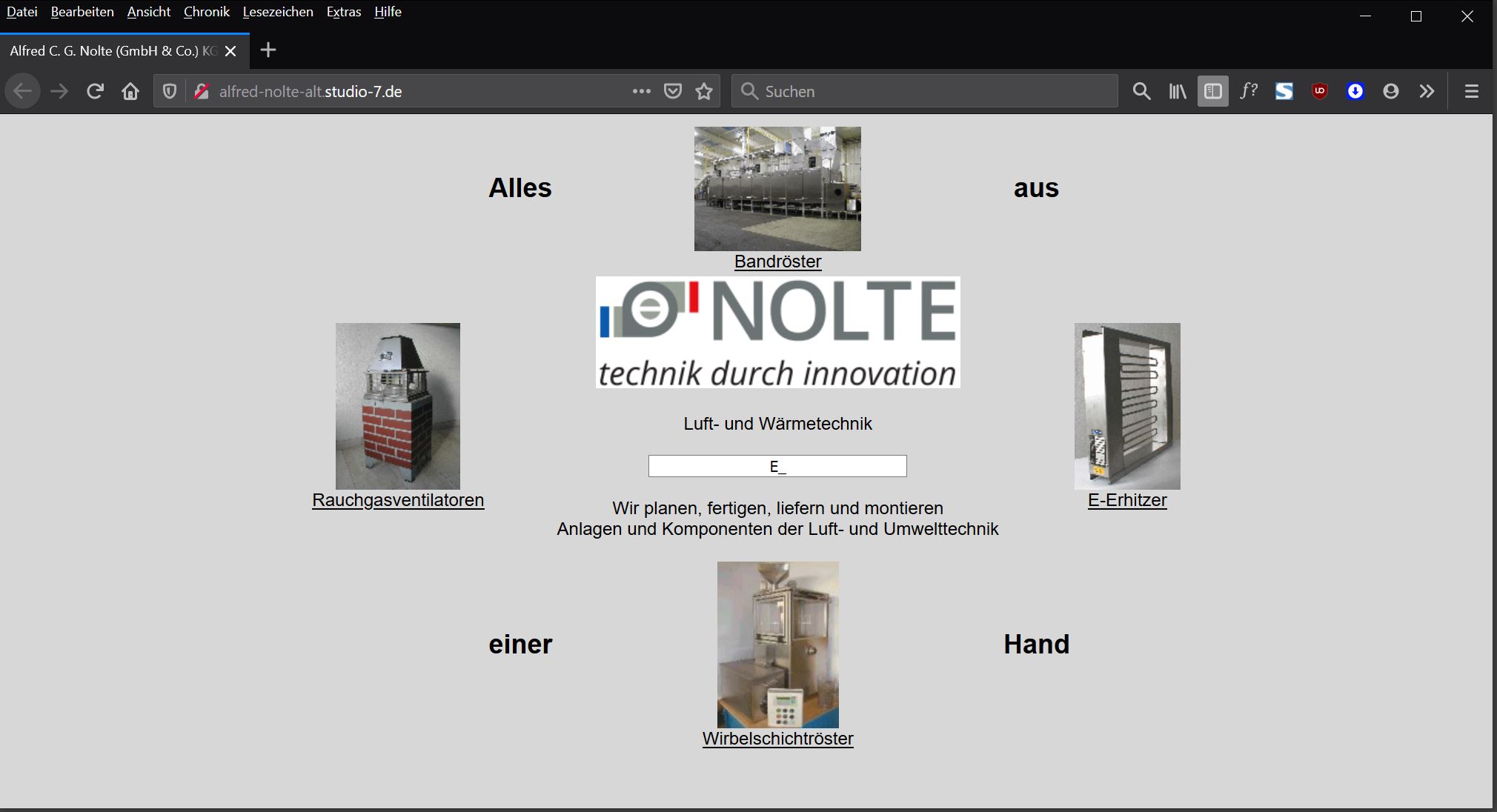Open the tracking protection shield icon
Screen dimensions: 1497x812
(170, 91)
